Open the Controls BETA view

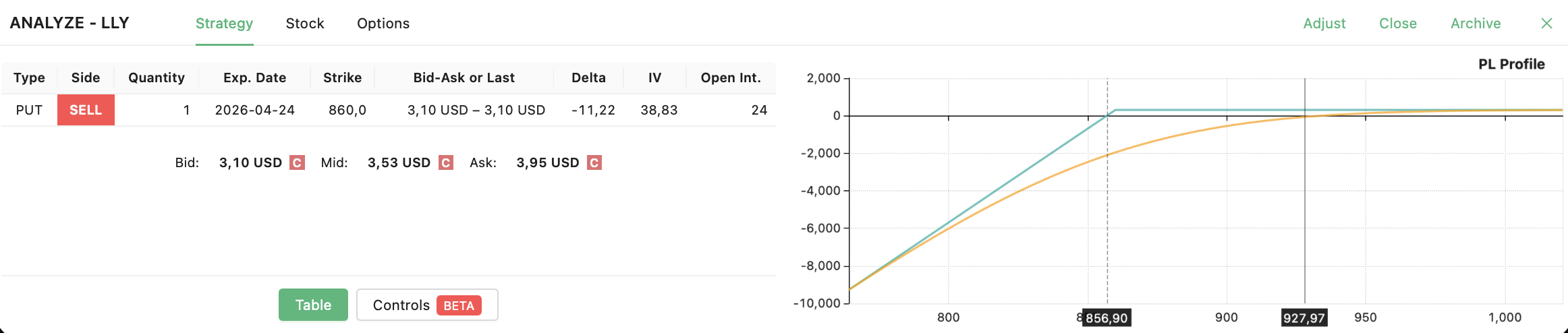click(x=426, y=305)
